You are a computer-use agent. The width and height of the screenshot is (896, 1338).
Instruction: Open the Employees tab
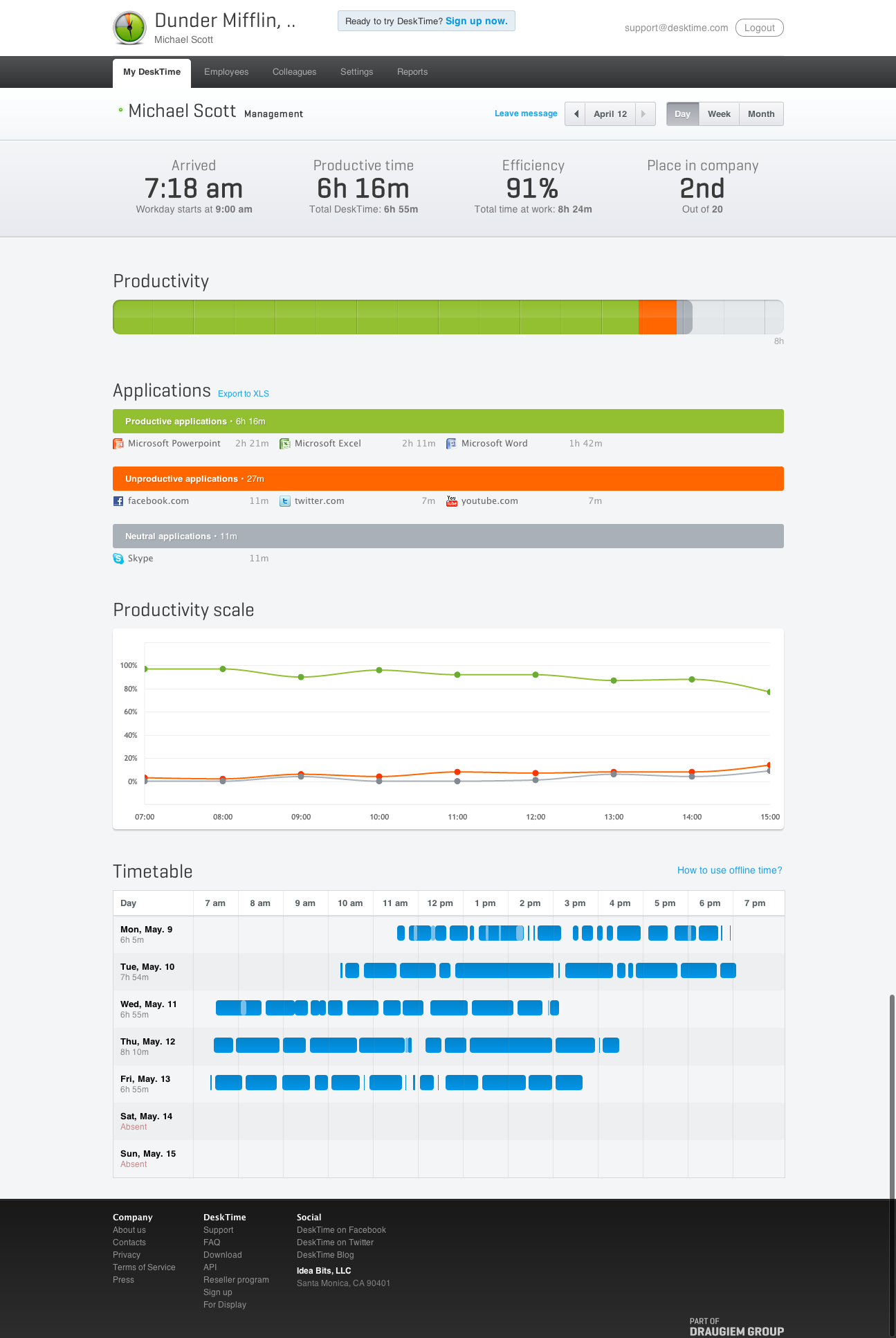coord(226,72)
